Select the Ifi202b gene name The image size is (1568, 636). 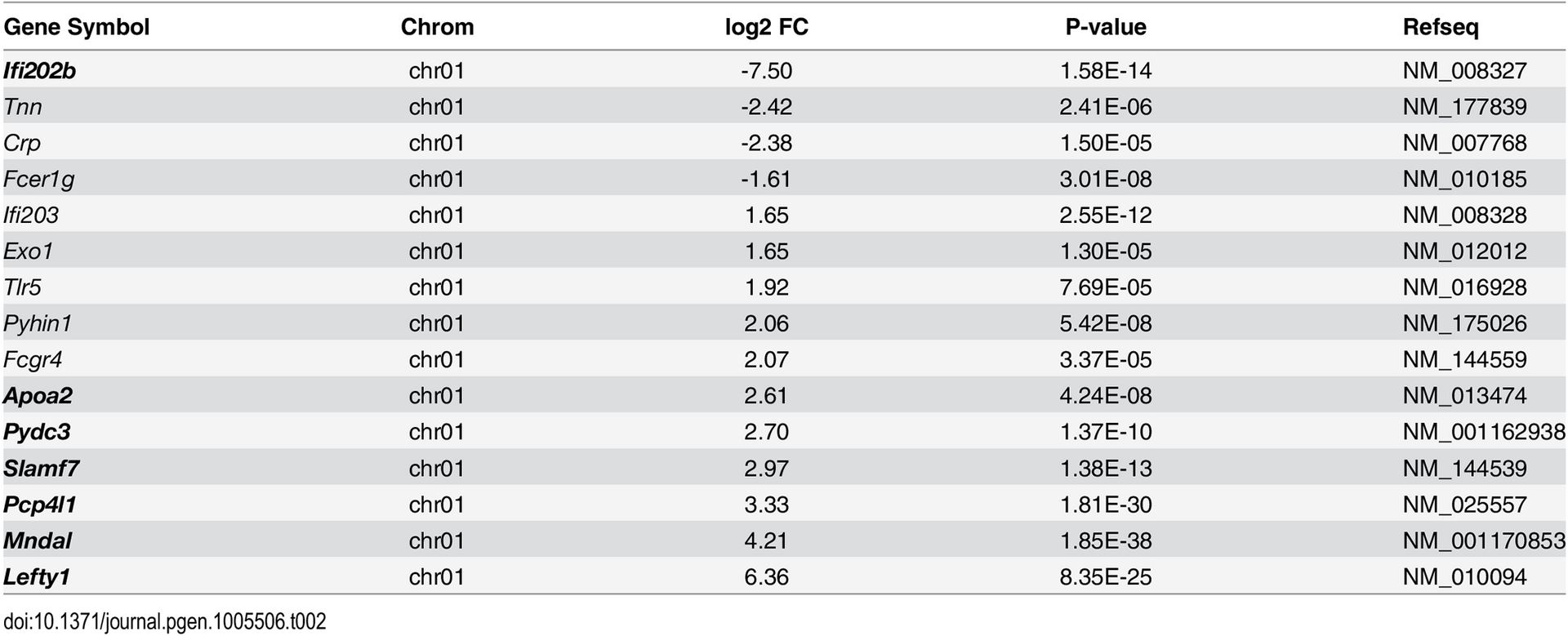point(39,71)
